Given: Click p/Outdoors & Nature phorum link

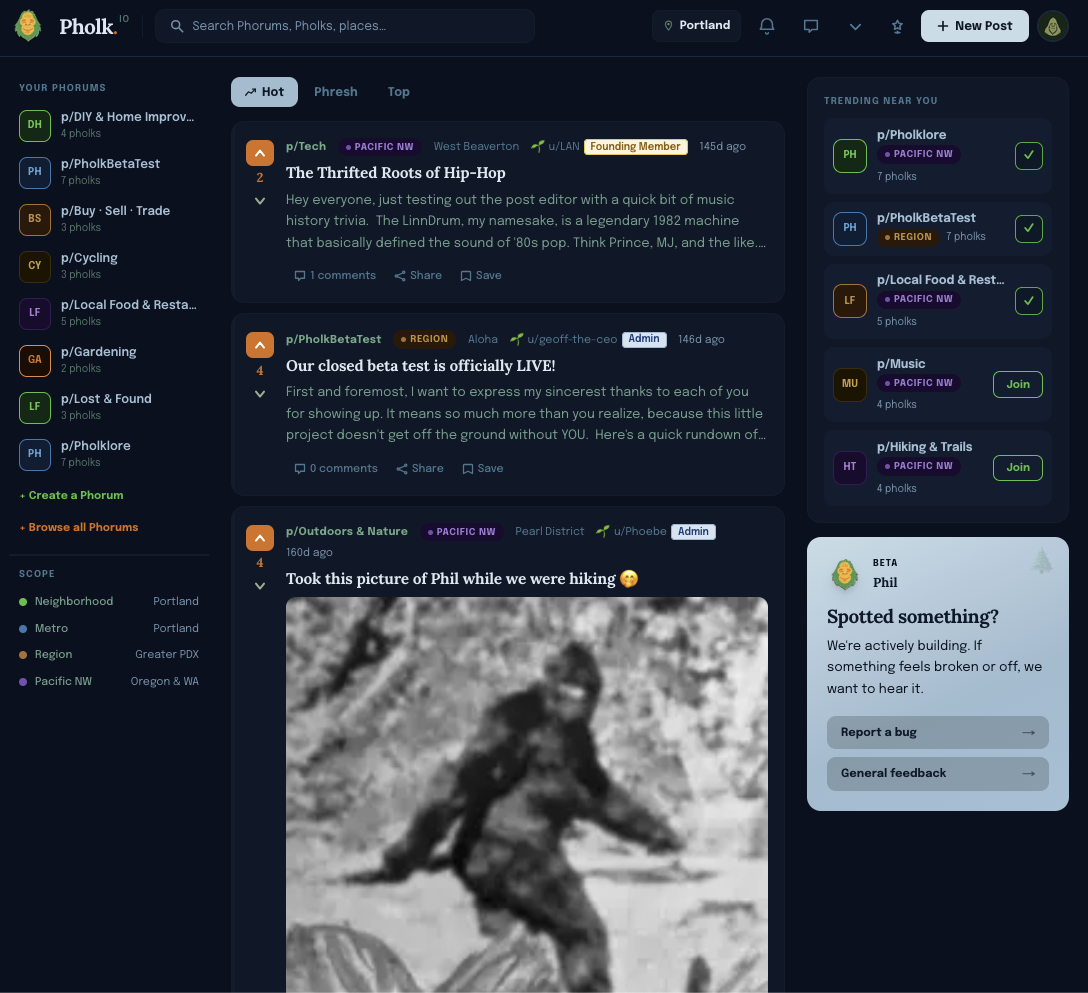Looking at the screenshot, I should [347, 532].
